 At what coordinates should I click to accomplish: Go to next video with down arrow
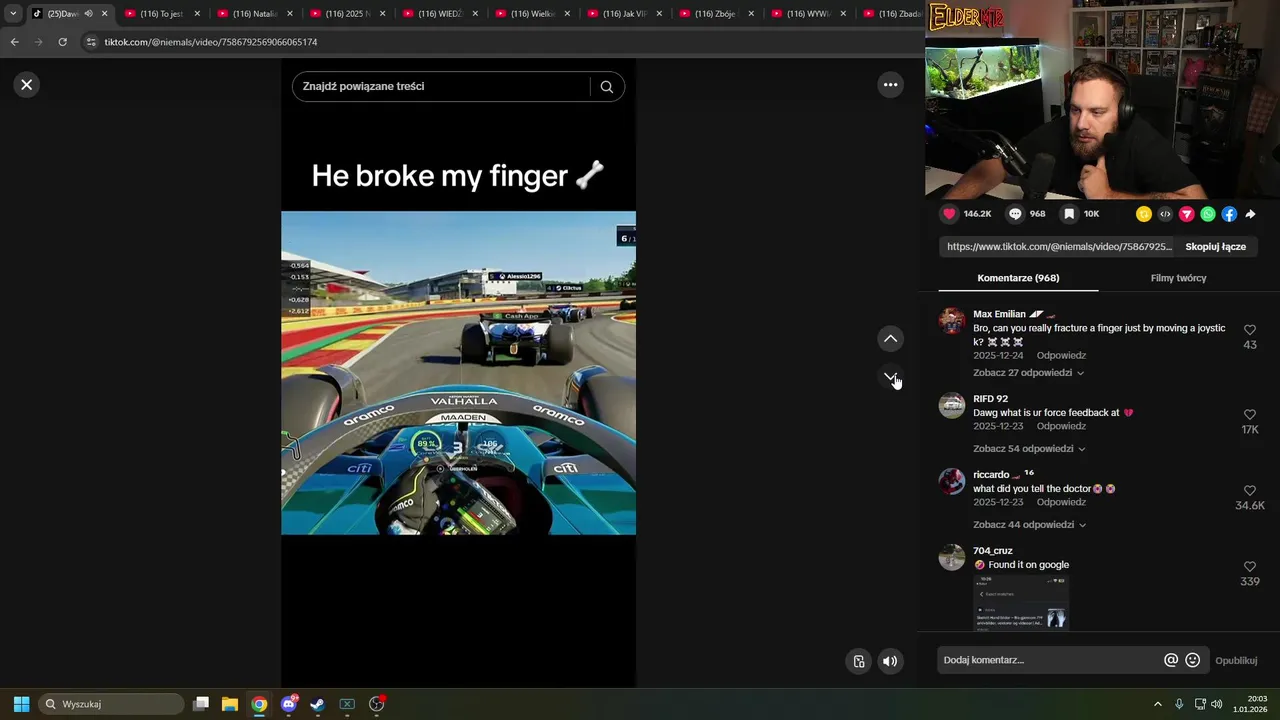890,377
